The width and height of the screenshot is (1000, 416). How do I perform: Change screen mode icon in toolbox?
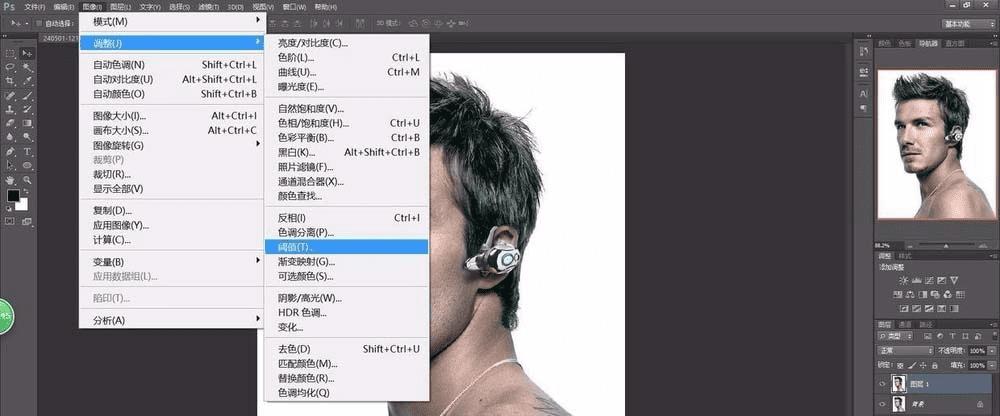pyautogui.click(x=27, y=221)
